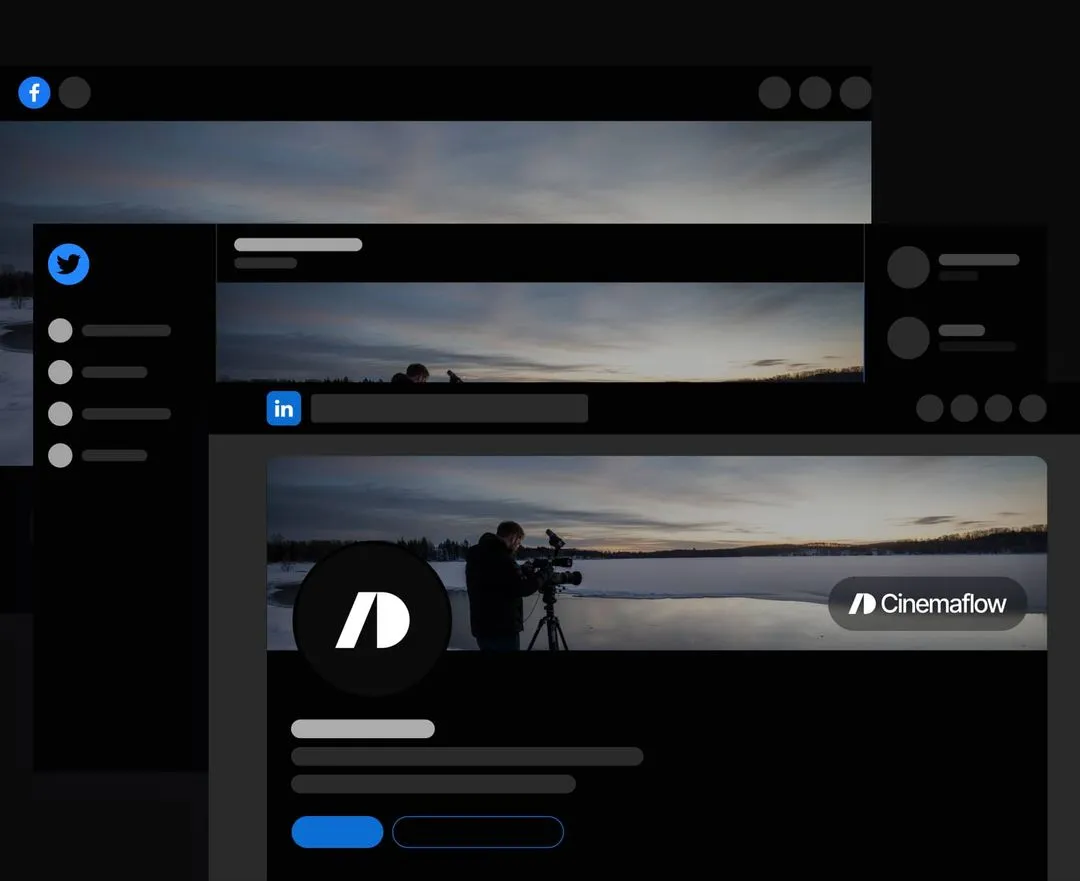This screenshot has width=1080, height=881.
Task: Click the LinkedIn logo icon
Action: coord(283,408)
